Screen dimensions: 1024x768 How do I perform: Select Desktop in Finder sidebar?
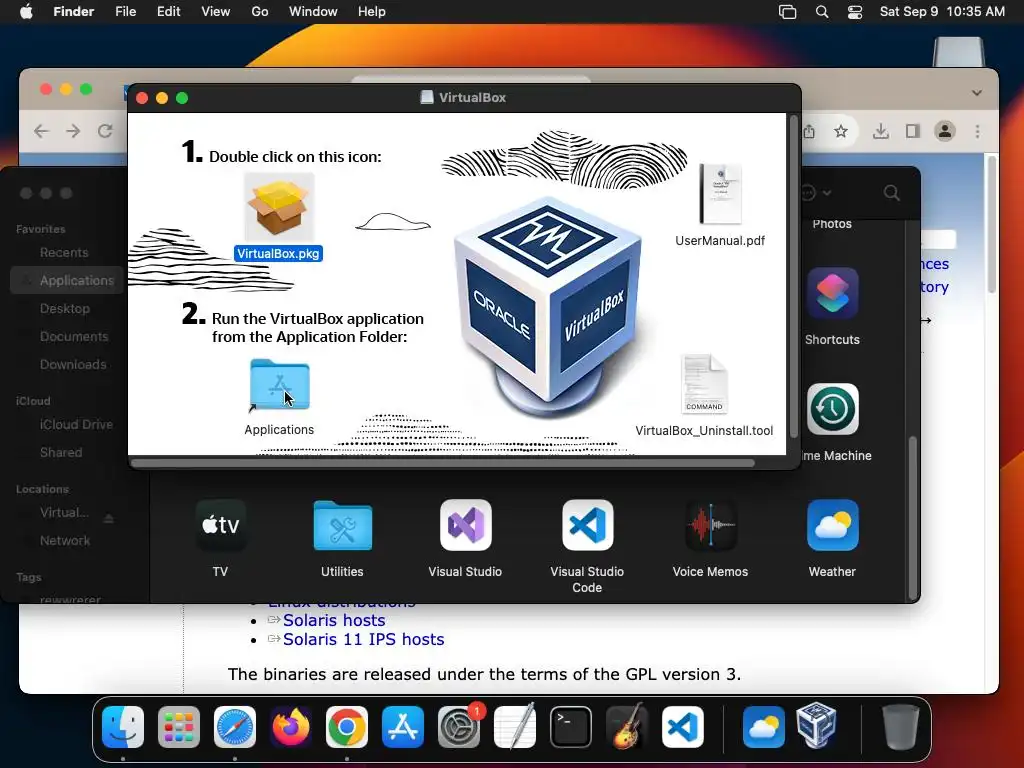(65, 309)
